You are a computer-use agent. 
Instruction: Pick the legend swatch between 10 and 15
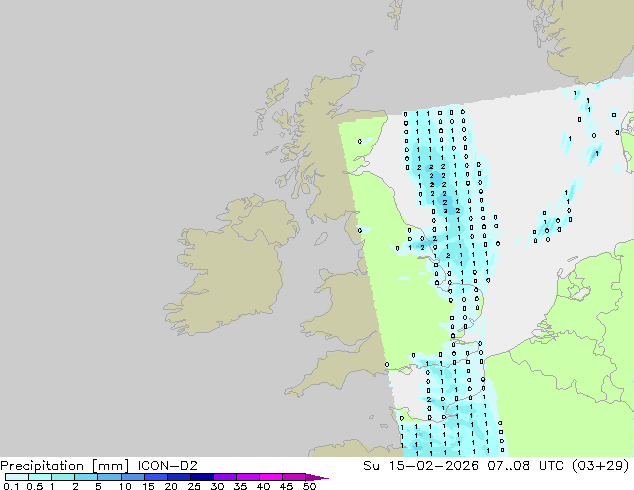tap(132, 477)
